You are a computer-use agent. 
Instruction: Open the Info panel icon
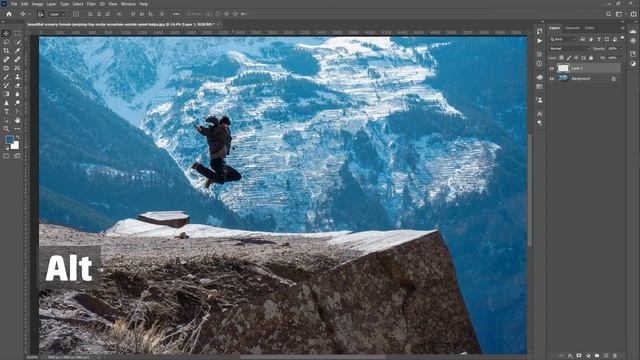(540, 64)
